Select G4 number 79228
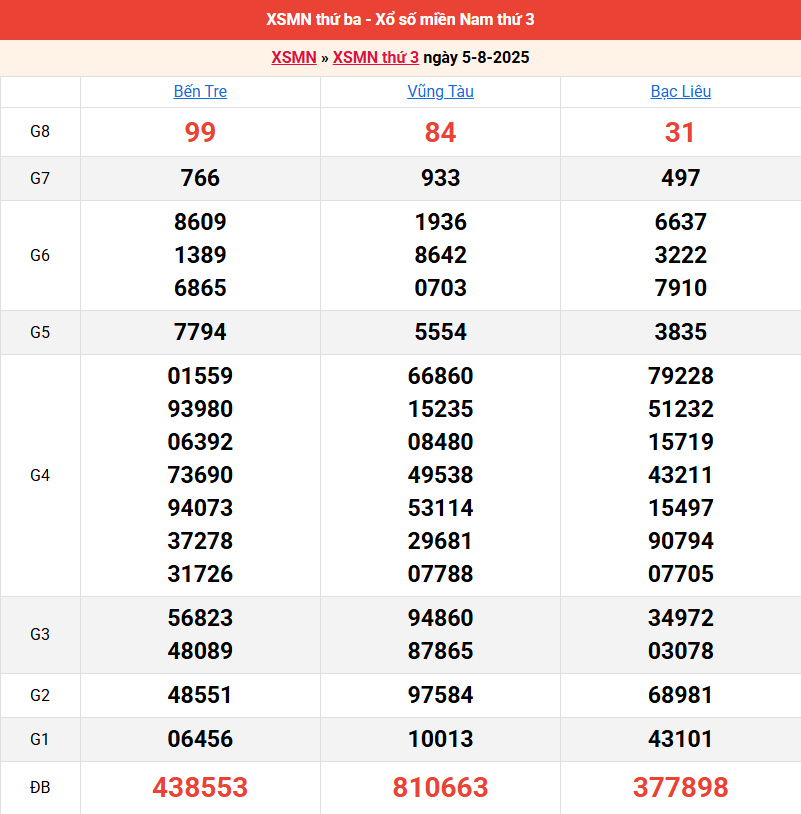The width and height of the screenshot is (801, 814). click(681, 376)
